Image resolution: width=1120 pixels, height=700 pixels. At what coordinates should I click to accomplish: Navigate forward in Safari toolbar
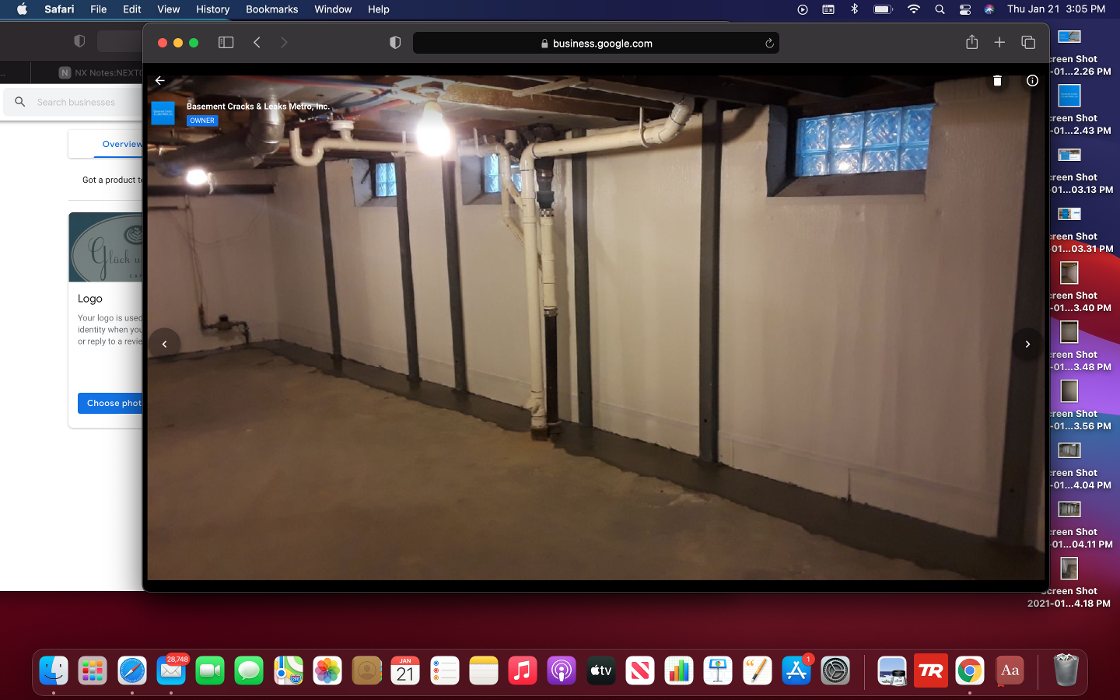click(x=284, y=43)
